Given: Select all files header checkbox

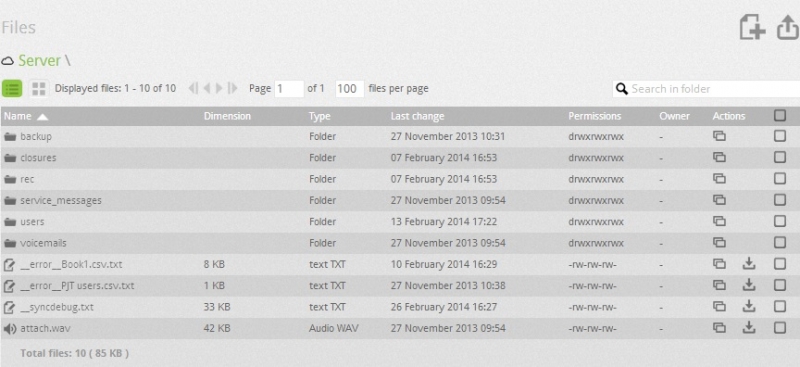Looking at the screenshot, I should (x=780, y=115).
